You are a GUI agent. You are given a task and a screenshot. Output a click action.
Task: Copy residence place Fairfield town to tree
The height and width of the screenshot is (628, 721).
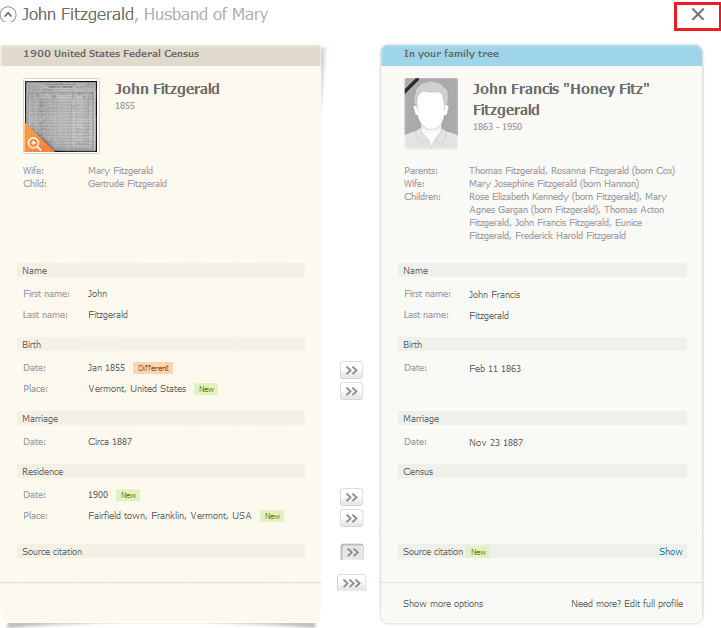point(351,518)
